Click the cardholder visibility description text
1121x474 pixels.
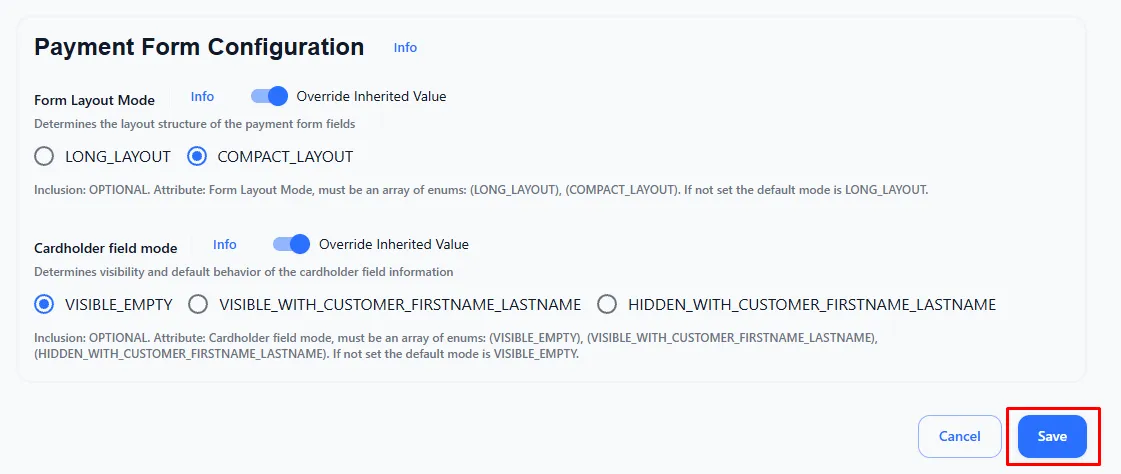[243, 272]
